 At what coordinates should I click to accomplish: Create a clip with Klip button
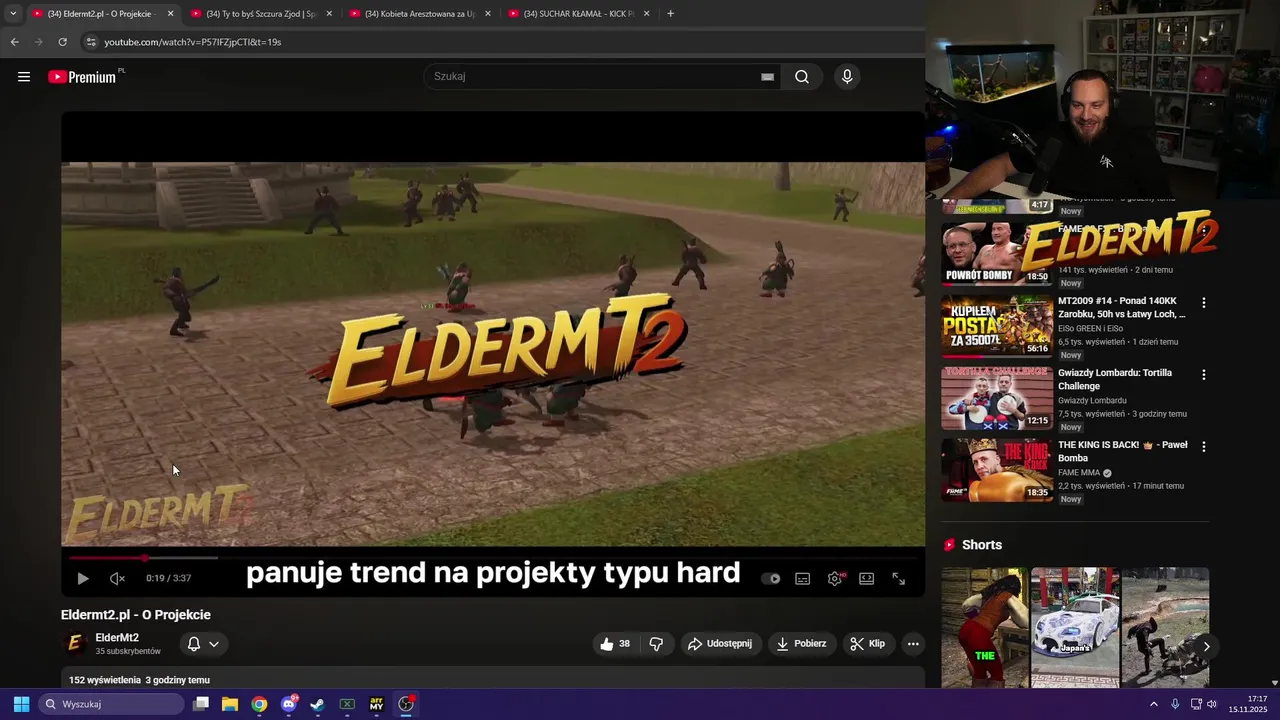click(868, 644)
